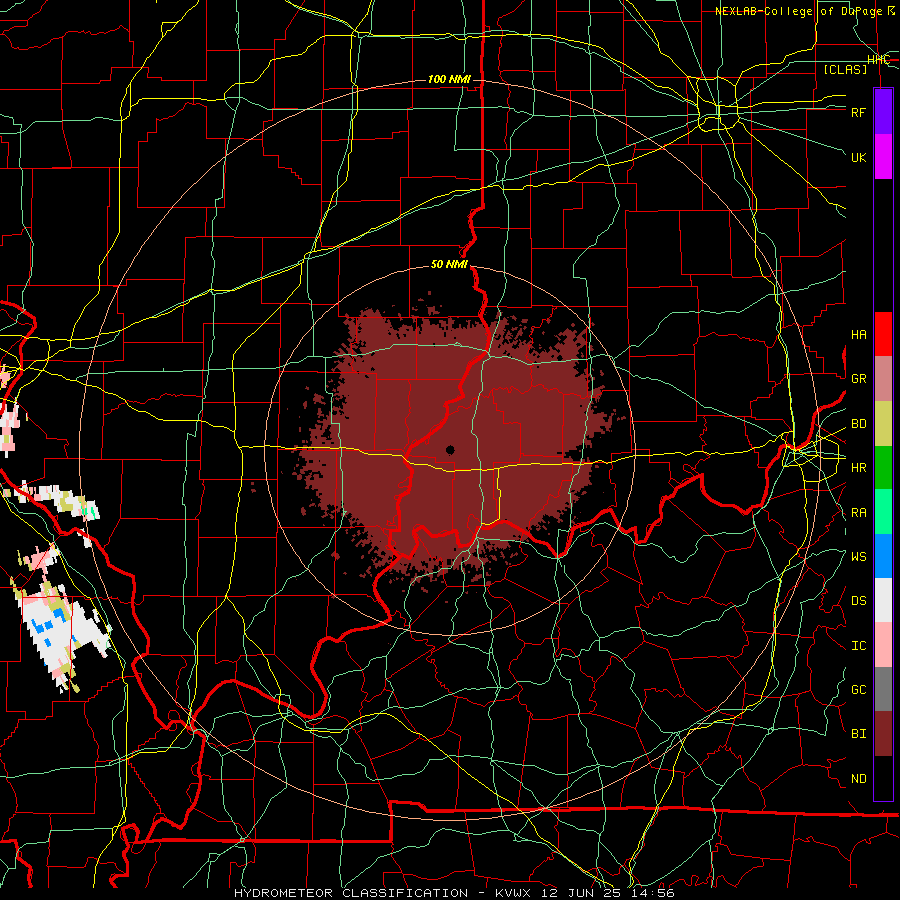This screenshot has width=900, height=900.
Task: Click the HA legend label
Action: pos(858,335)
